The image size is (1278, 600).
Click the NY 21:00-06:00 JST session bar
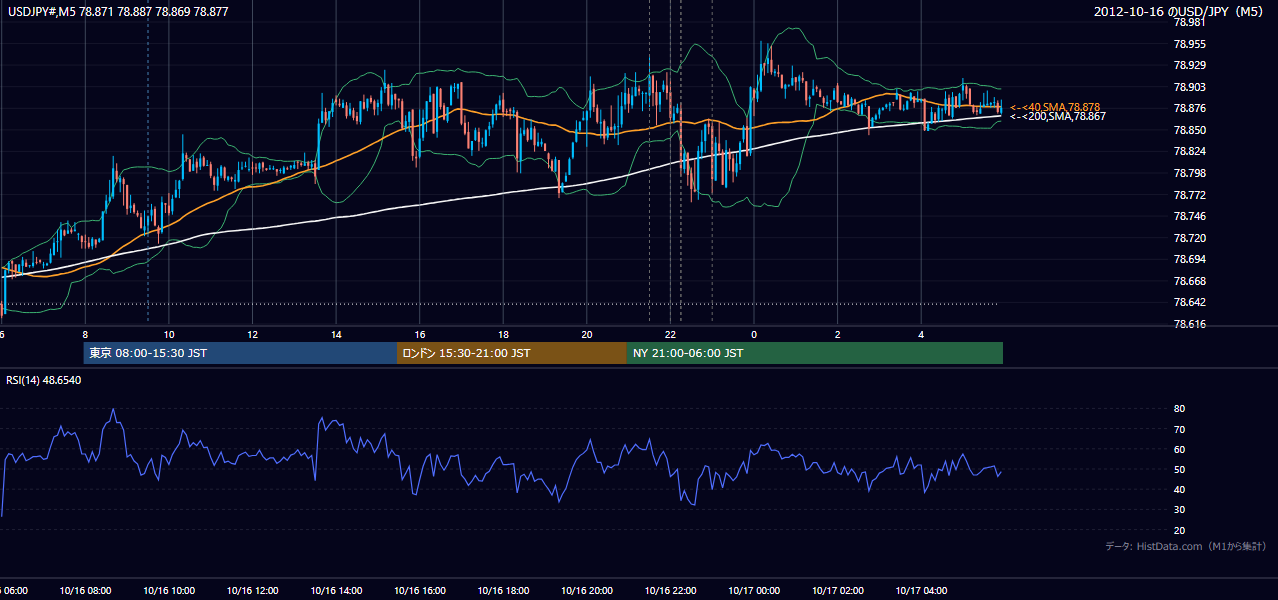click(815, 353)
